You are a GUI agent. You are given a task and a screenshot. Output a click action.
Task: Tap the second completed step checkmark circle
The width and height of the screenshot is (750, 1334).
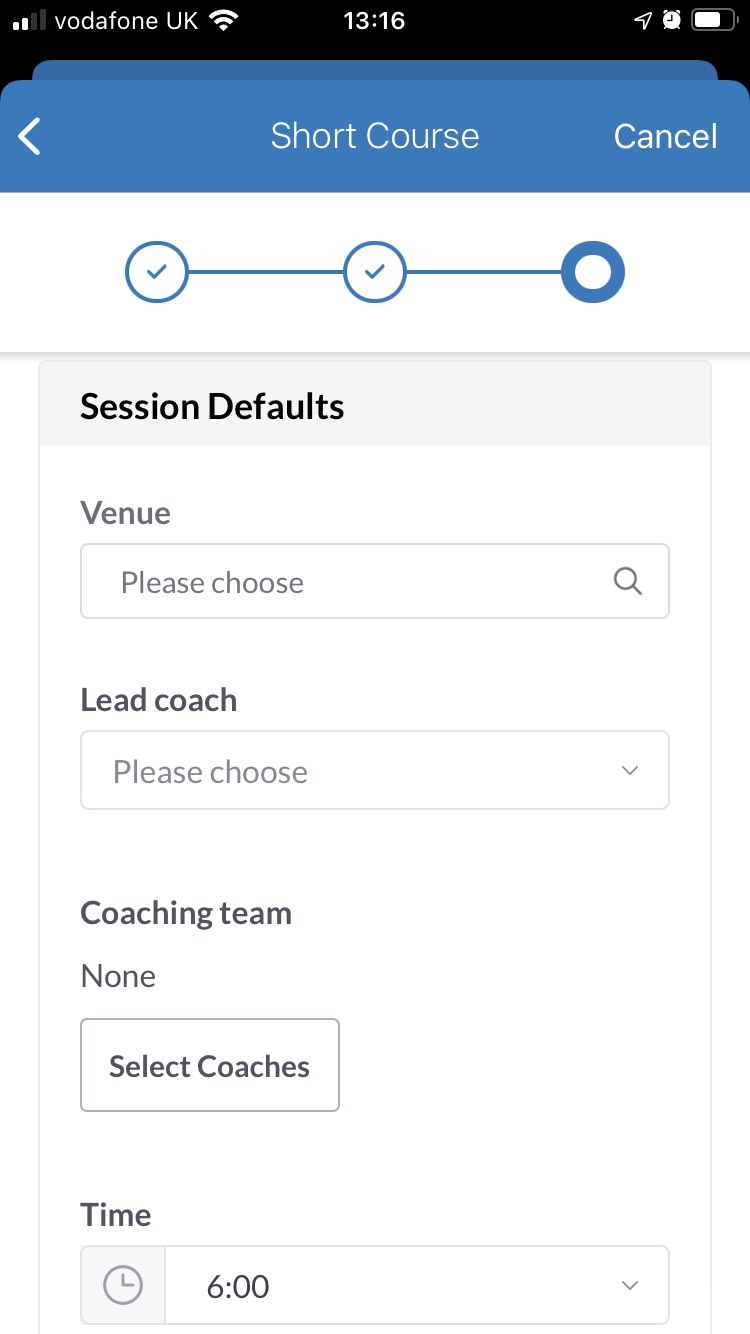[375, 271]
